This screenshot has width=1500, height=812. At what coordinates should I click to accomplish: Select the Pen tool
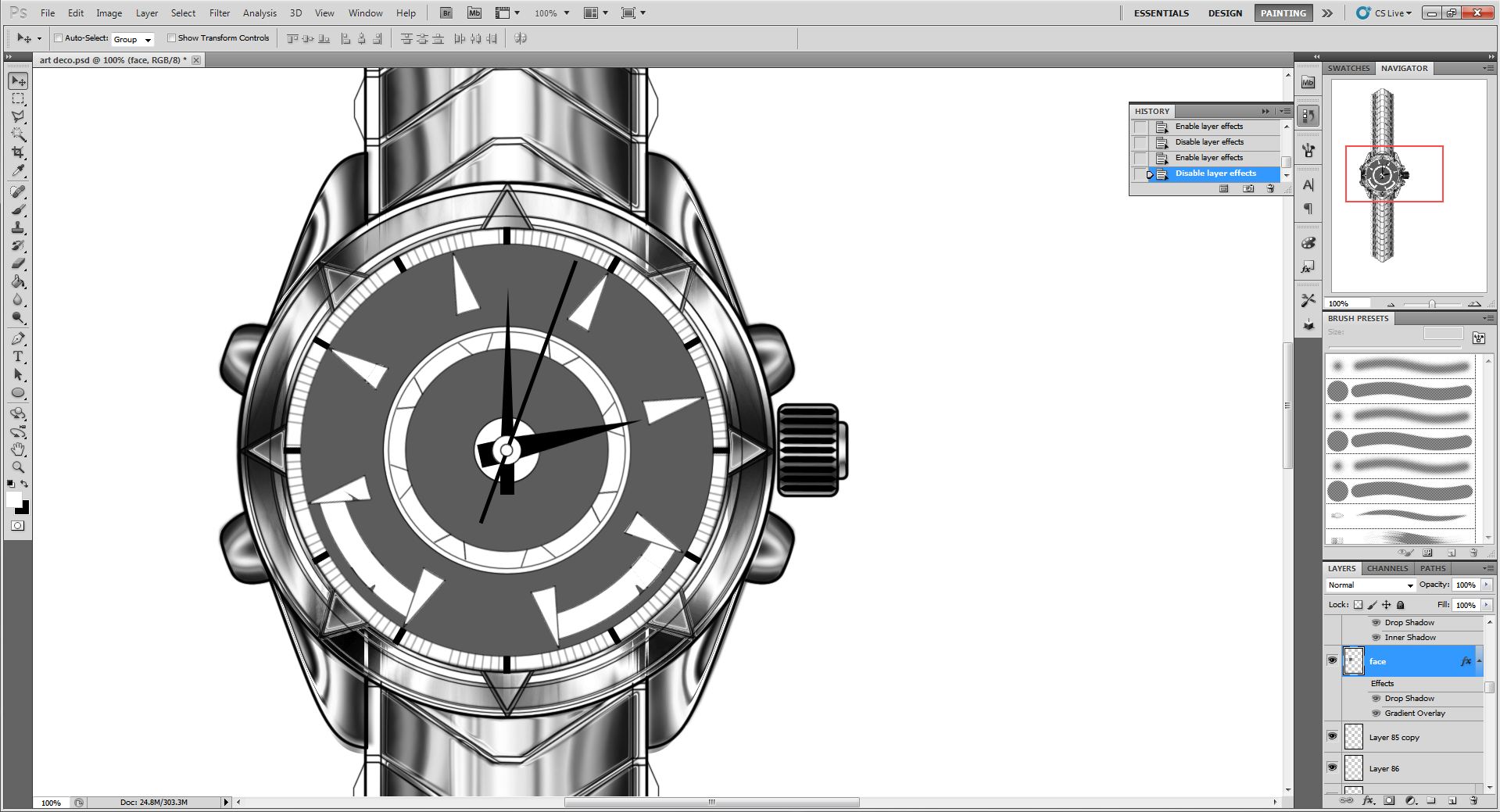click(x=18, y=338)
